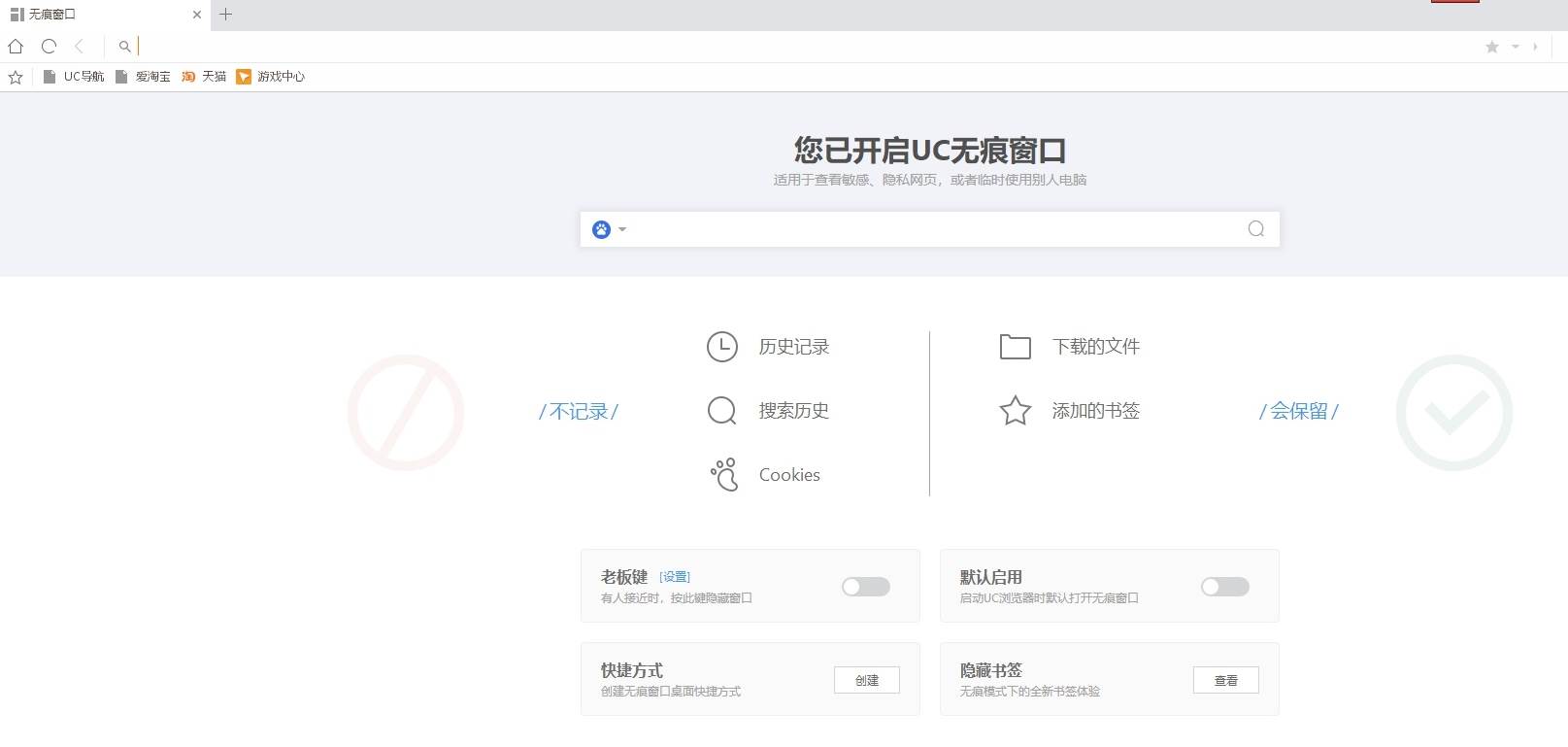Open the UC导航 bookmark
1568x747 pixels.
point(74,77)
